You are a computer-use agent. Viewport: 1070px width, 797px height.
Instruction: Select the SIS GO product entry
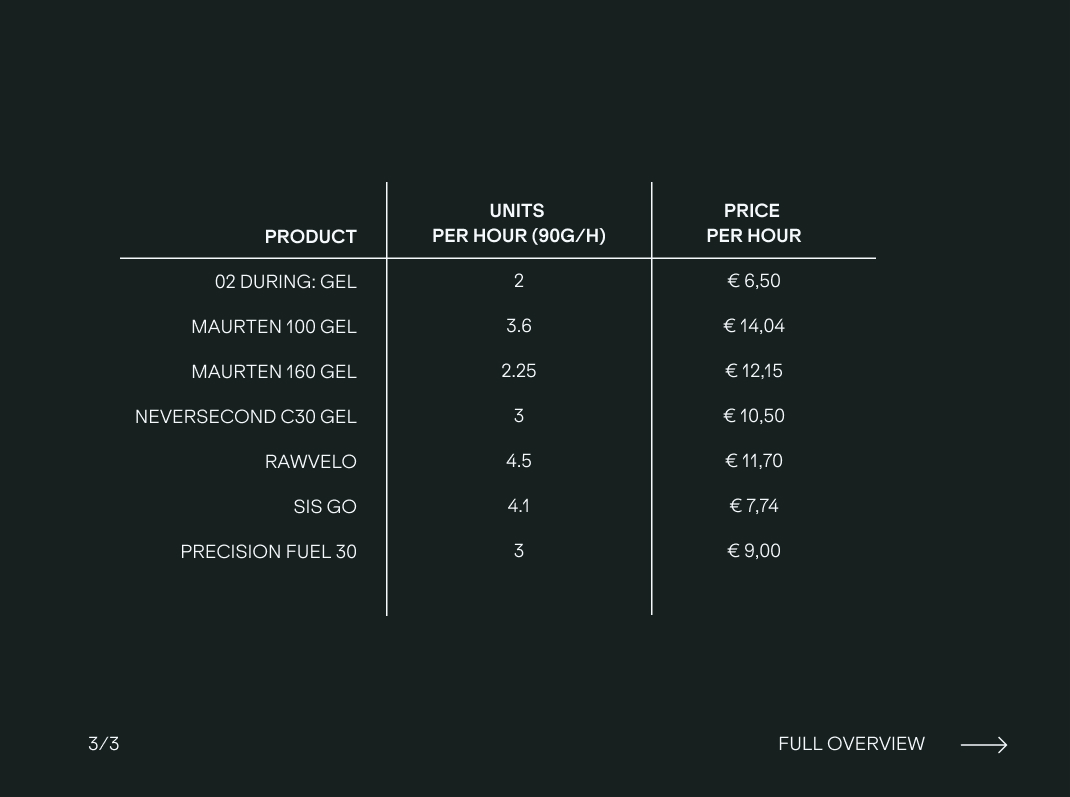click(x=325, y=507)
